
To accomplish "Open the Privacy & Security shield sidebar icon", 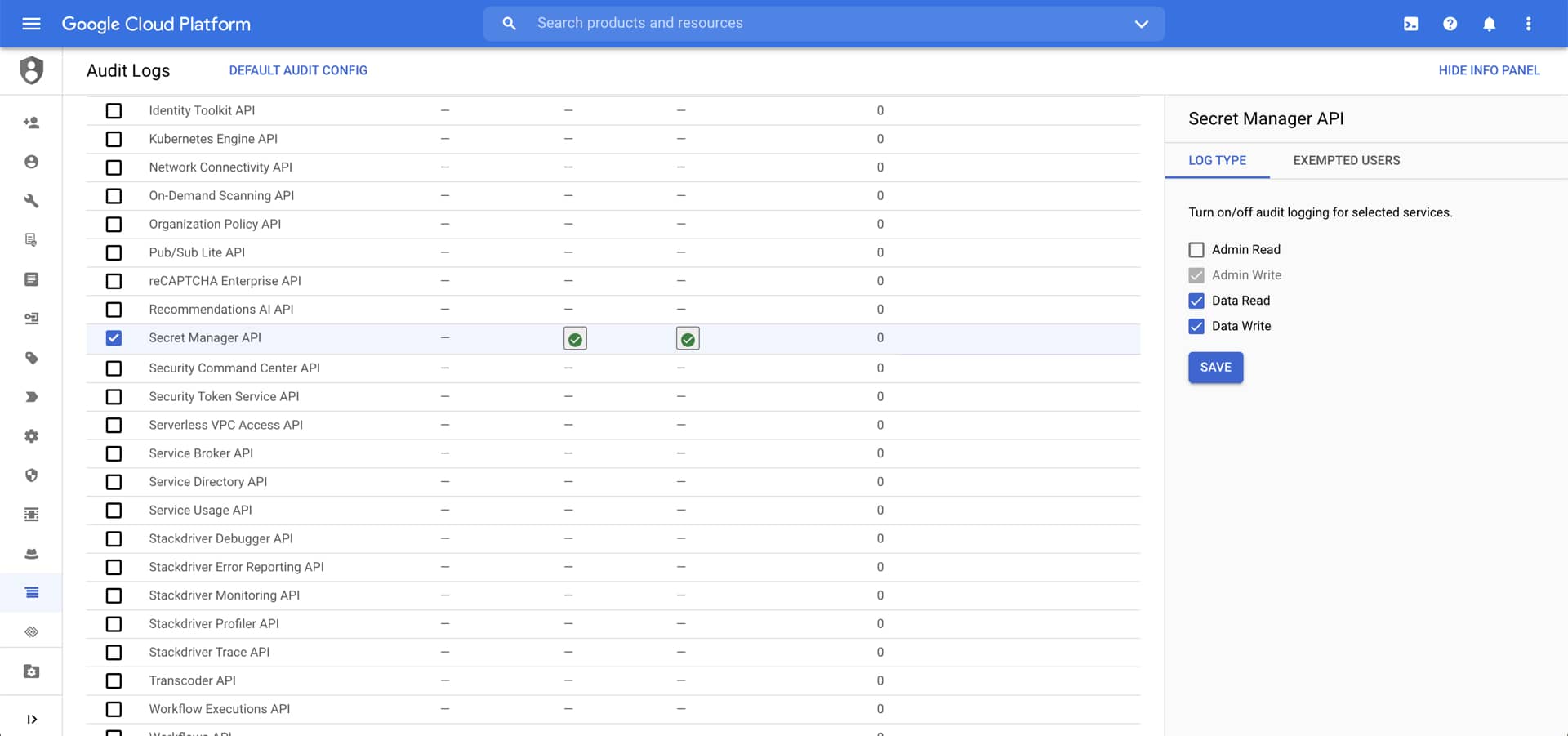I will 31,475.
